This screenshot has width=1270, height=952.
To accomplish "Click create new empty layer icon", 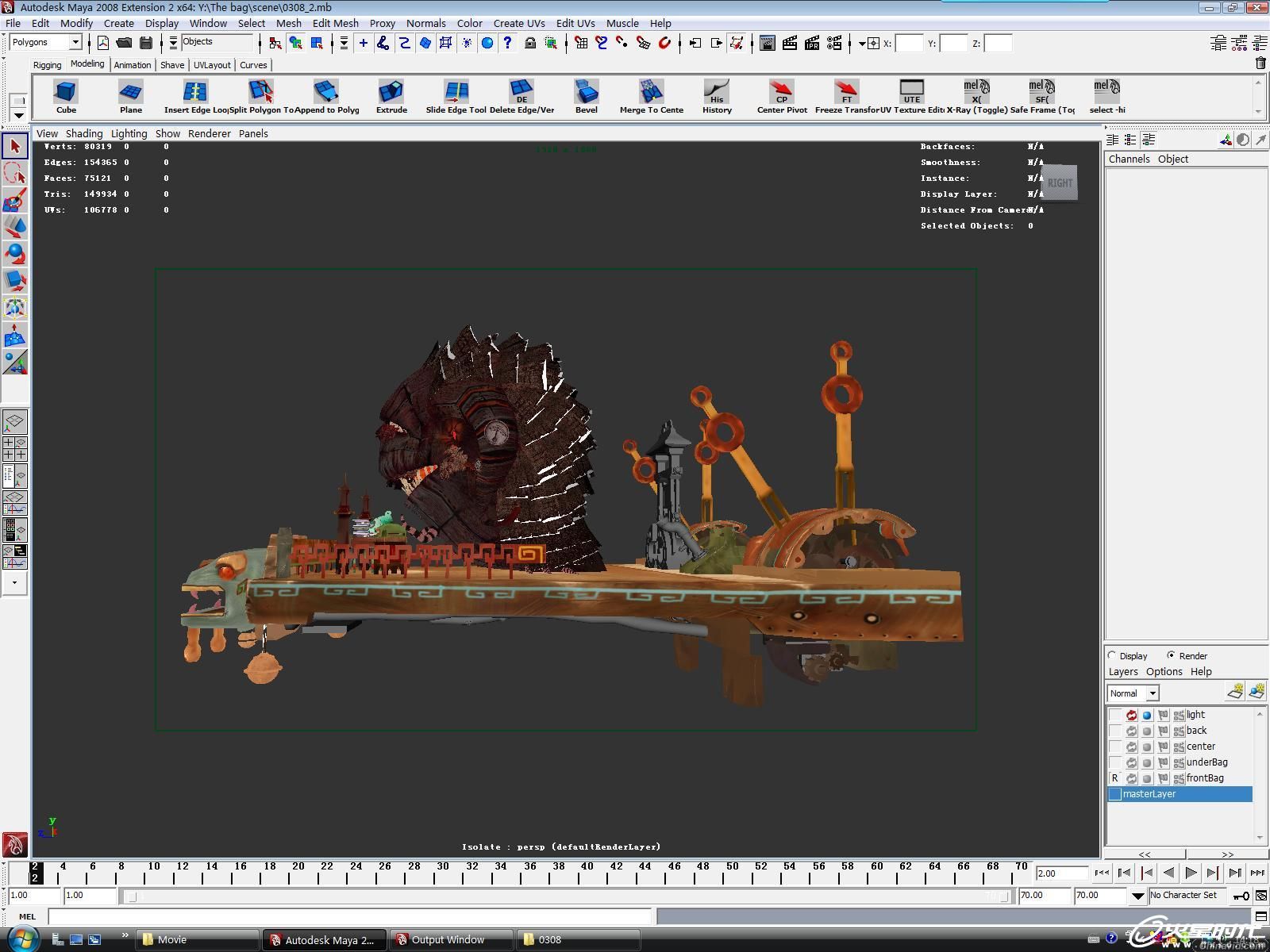I will click(1234, 692).
